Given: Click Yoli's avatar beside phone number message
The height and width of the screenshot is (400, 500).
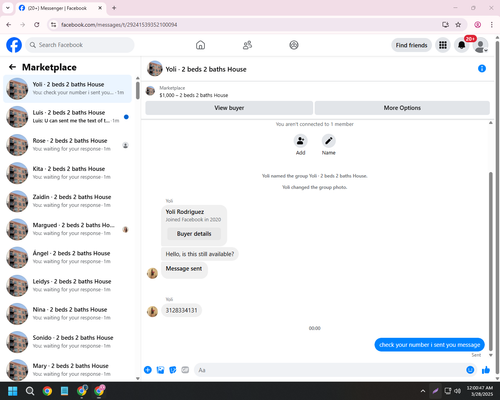Looking at the screenshot, I should (152, 311).
